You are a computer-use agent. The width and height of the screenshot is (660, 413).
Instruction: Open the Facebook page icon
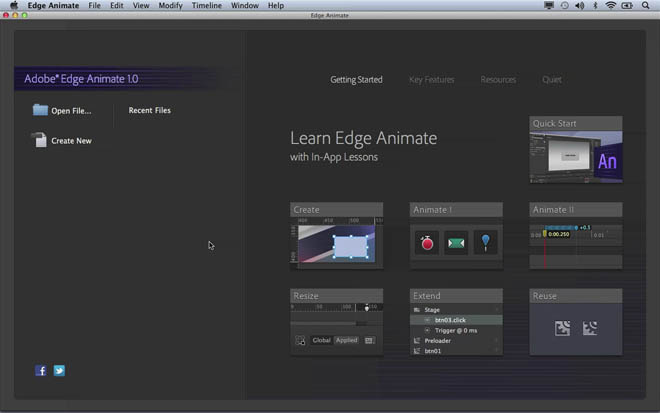click(x=41, y=370)
